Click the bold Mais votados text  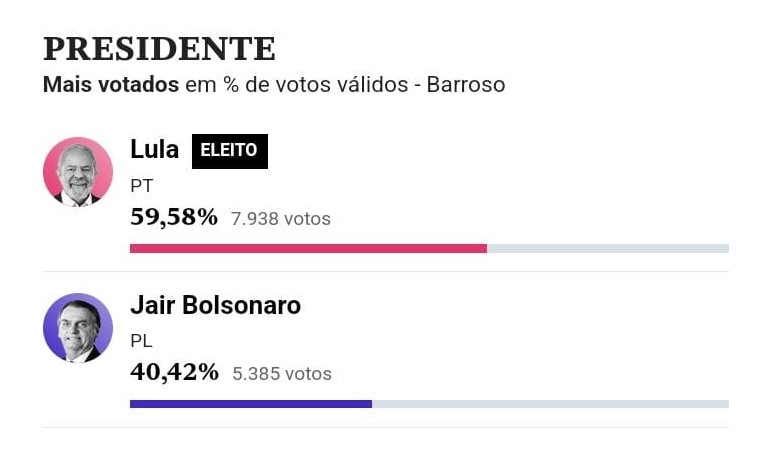click(111, 85)
